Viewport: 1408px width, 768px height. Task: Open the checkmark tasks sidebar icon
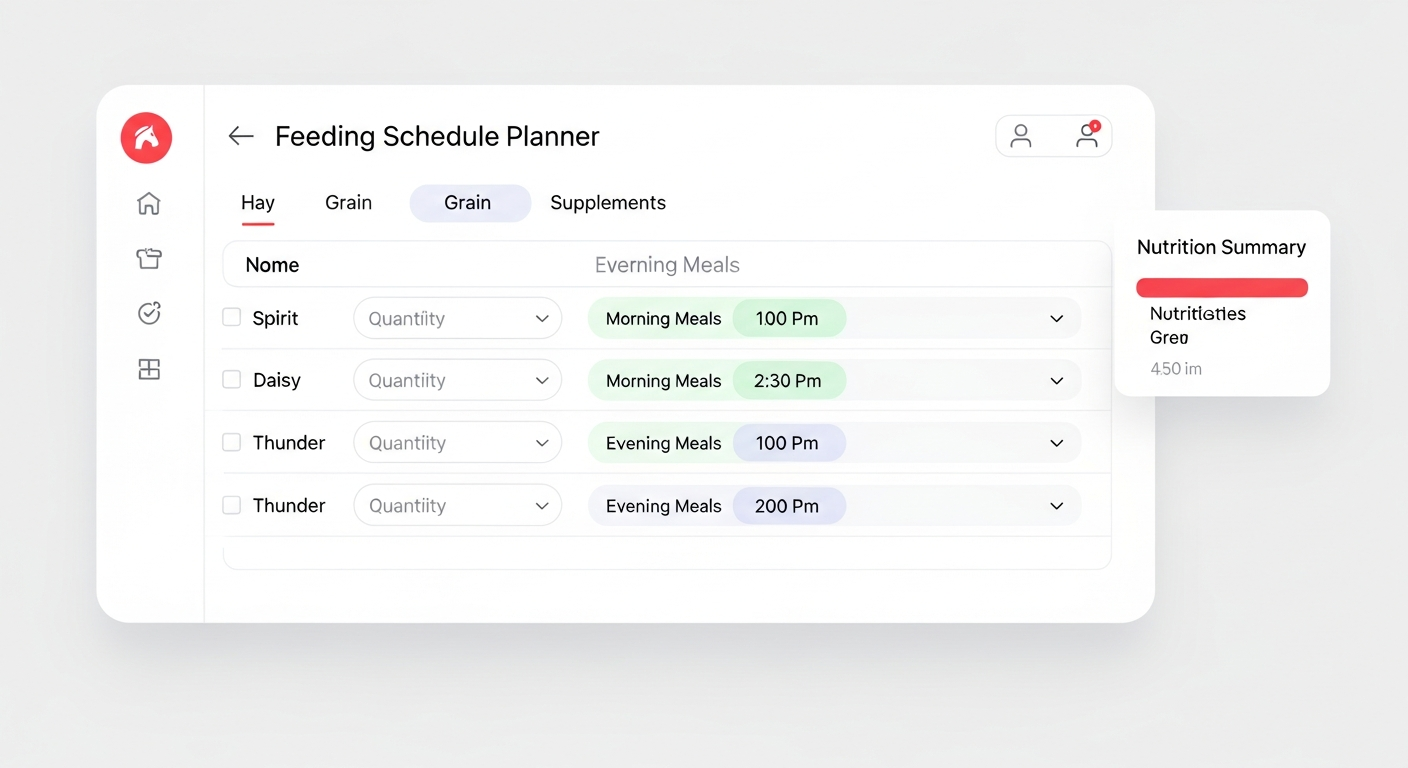[149, 313]
